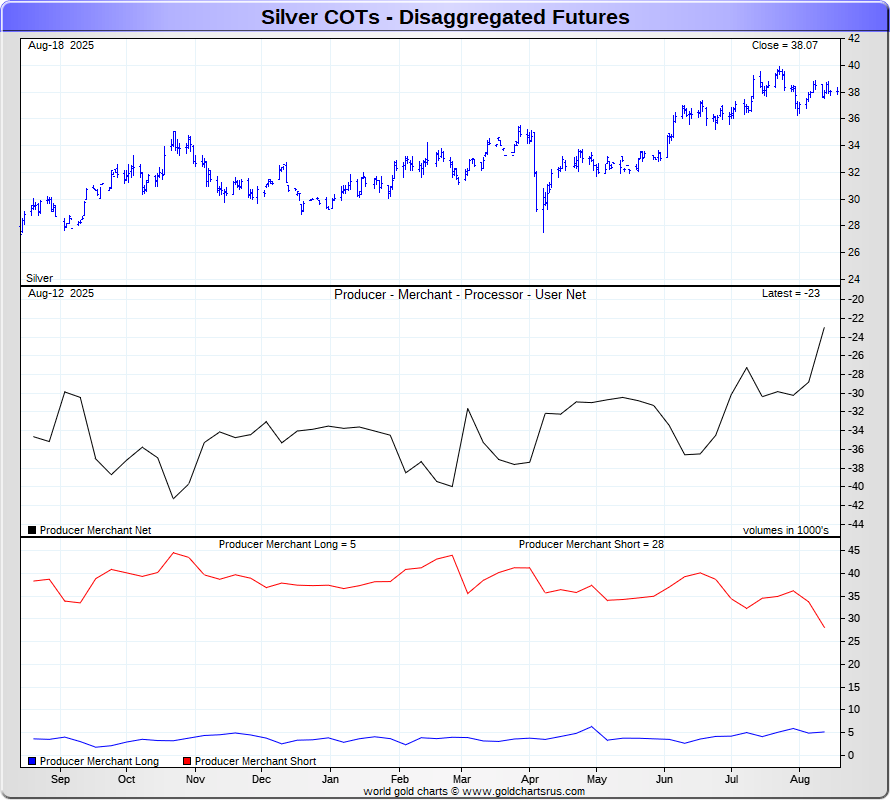The height and width of the screenshot is (800, 890).
Task: Click the 'Jun' month label on x-axis
Action: [664, 779]
